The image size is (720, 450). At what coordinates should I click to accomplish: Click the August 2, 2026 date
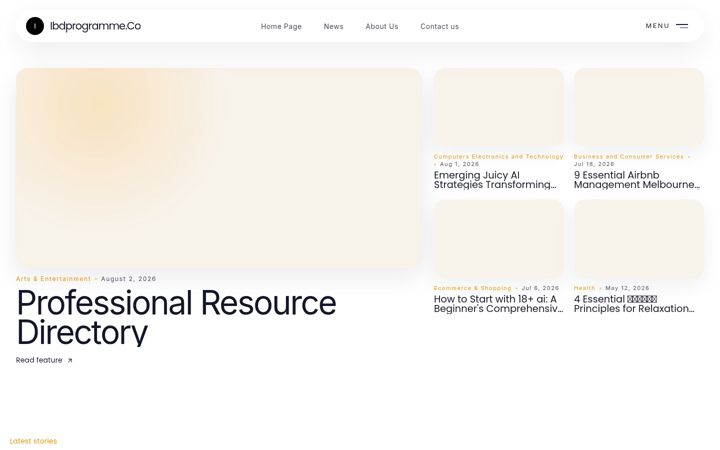pos(129,279)
